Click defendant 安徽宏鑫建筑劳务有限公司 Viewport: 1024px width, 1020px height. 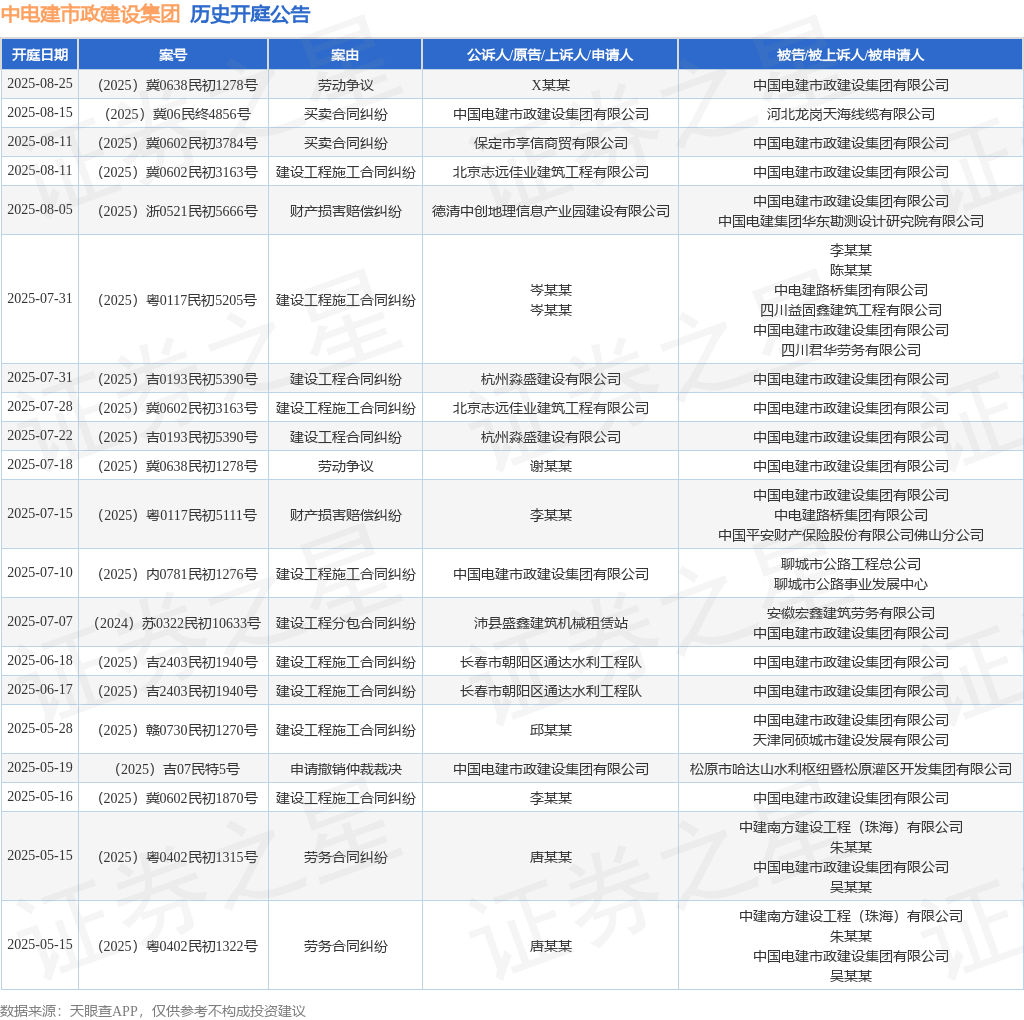click(x=851, y=613)
